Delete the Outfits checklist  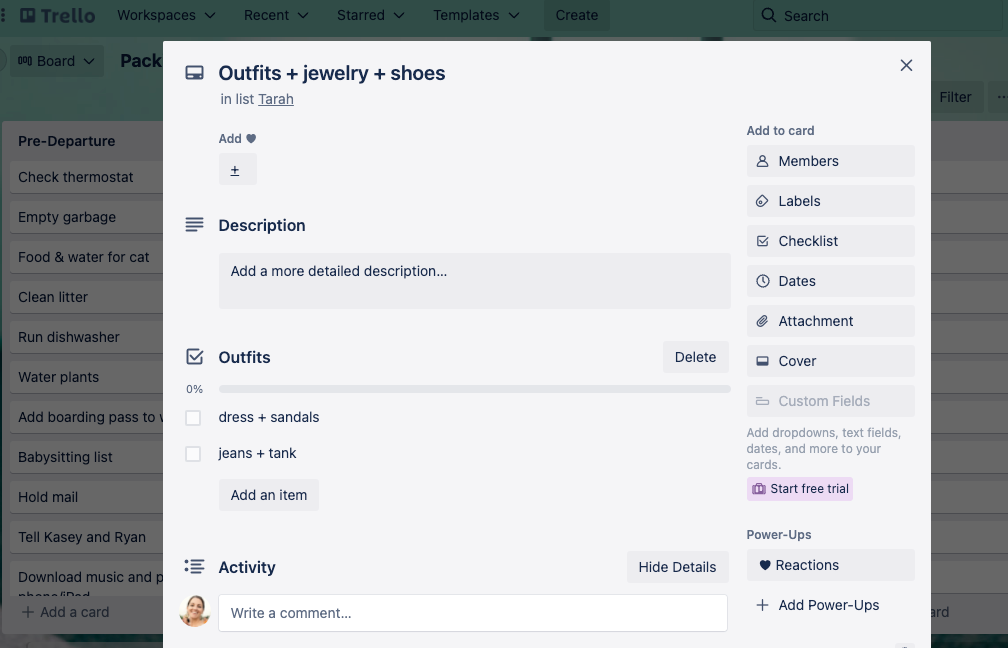click(x=695, y=357)
